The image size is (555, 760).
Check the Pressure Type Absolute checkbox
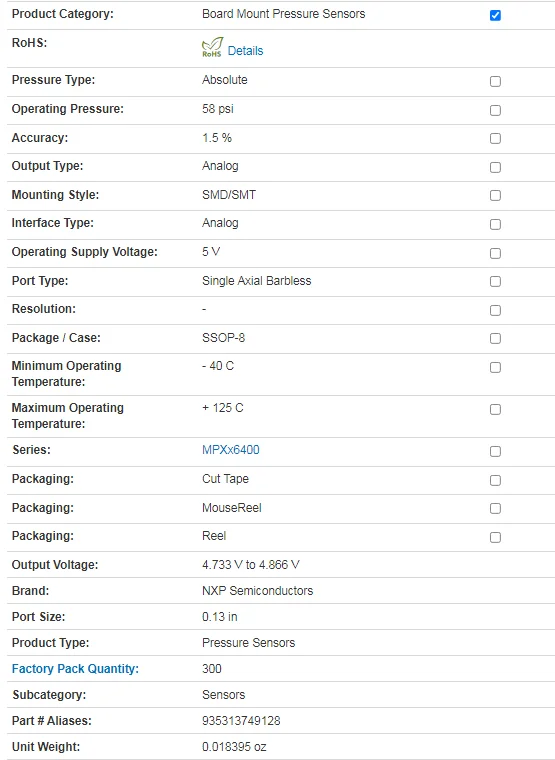point(495,81)
